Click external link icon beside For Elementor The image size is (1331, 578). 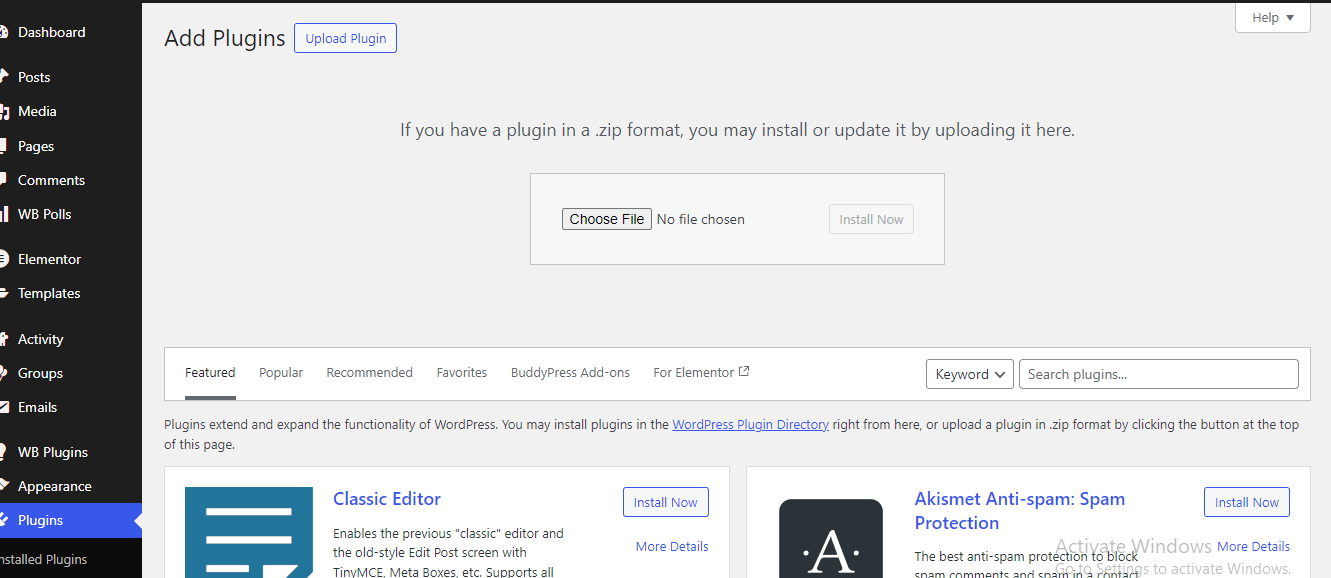point(744,372)
